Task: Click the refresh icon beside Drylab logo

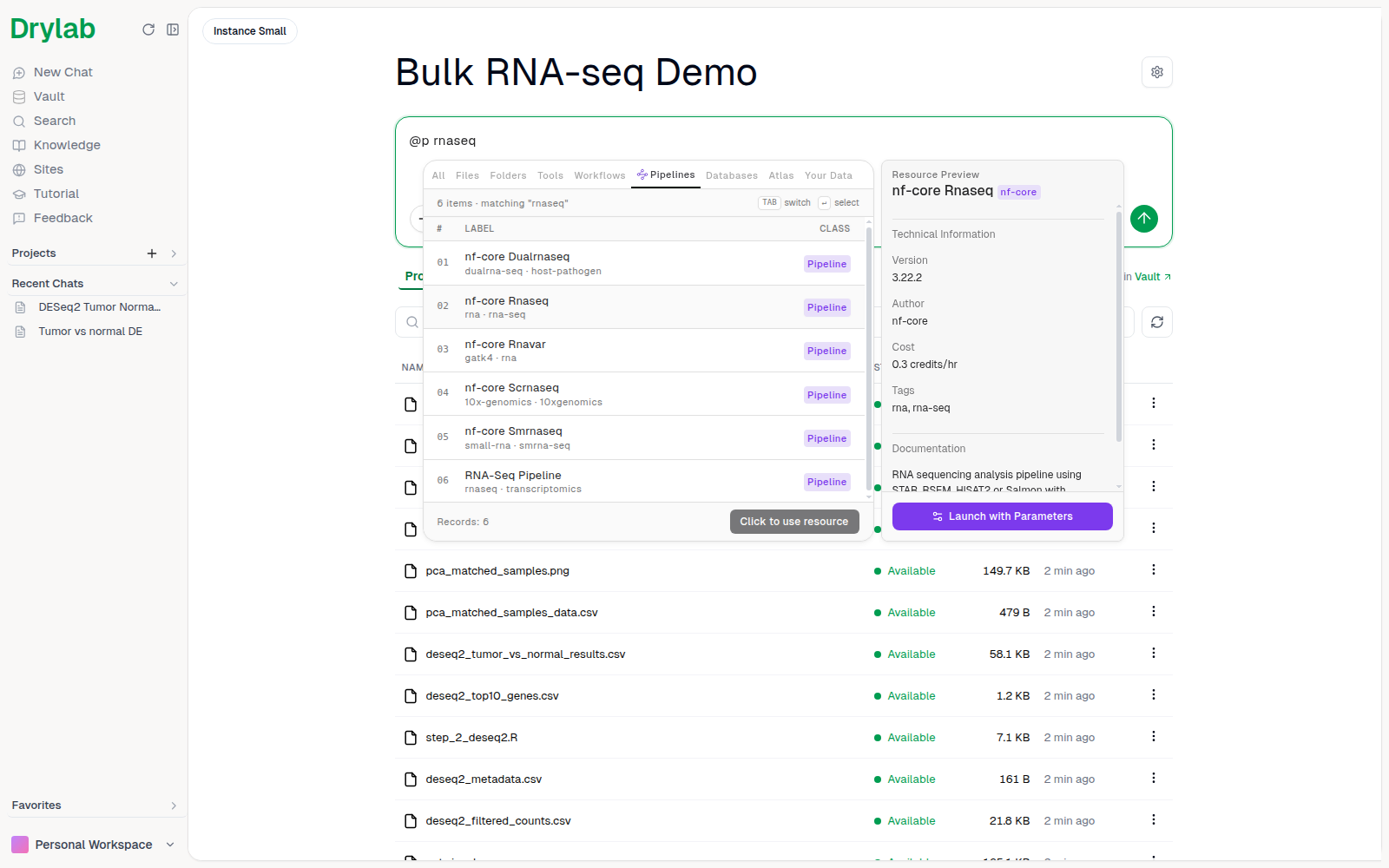Action: (x=148, y=30)
